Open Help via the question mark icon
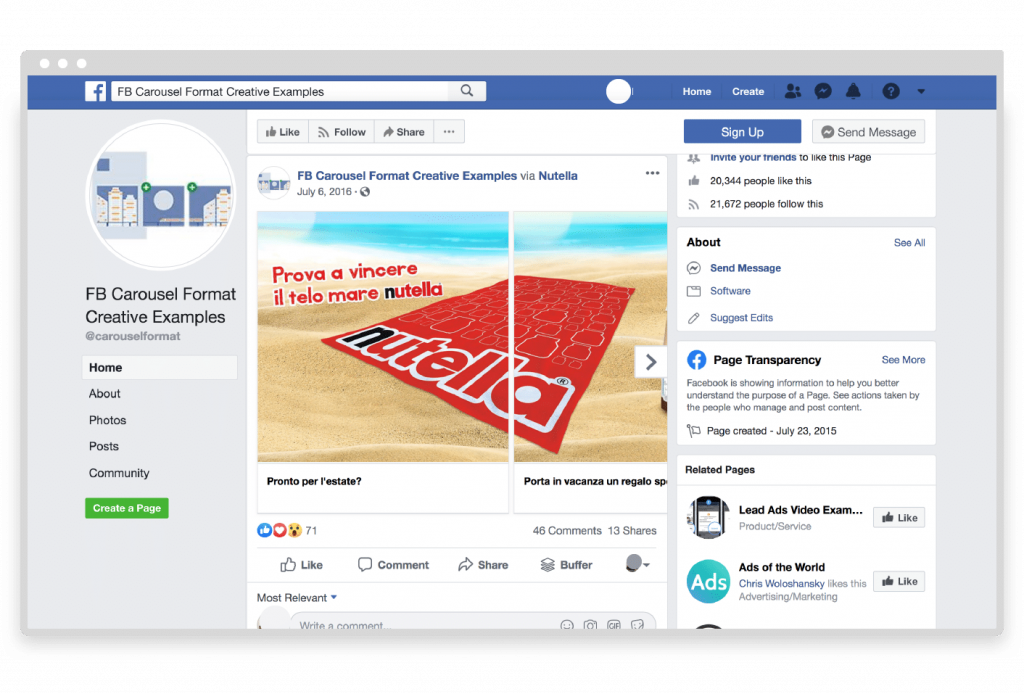Viewport: 1024px width, 694px height. 890,91
